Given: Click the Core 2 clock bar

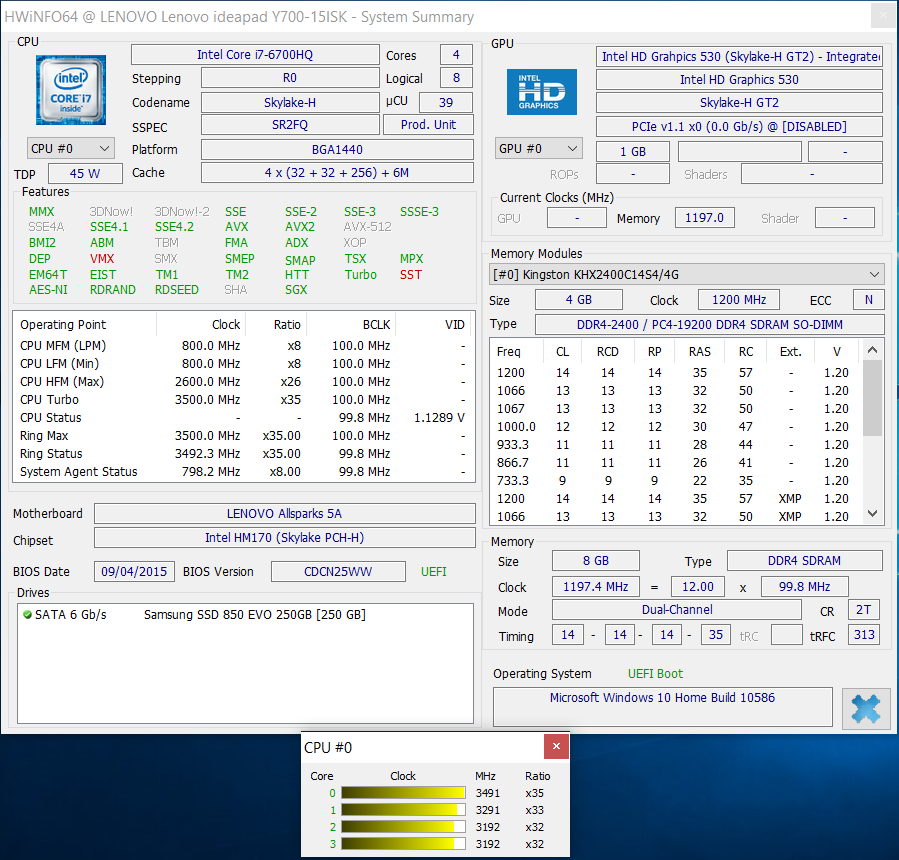Looking at the screenshot, I should click(403, 827).
